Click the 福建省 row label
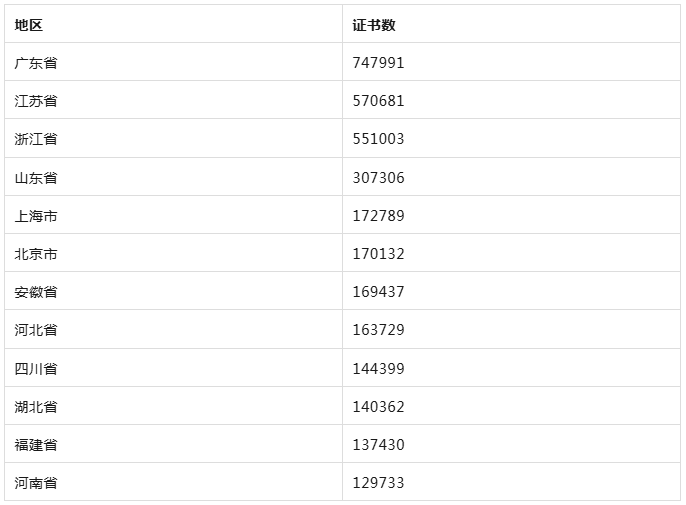Image resolution: width=686 pixels, height=505 pixels. (36, 445)
